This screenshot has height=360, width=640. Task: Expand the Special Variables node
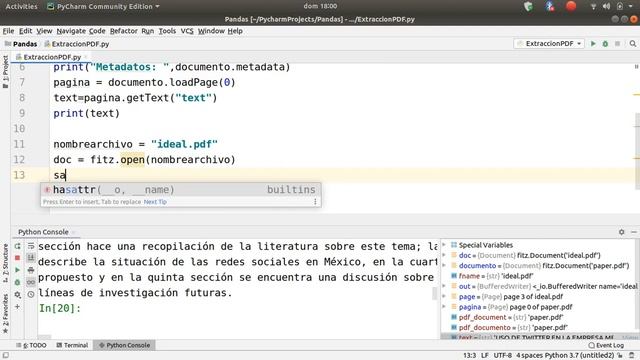pos(444,245)
